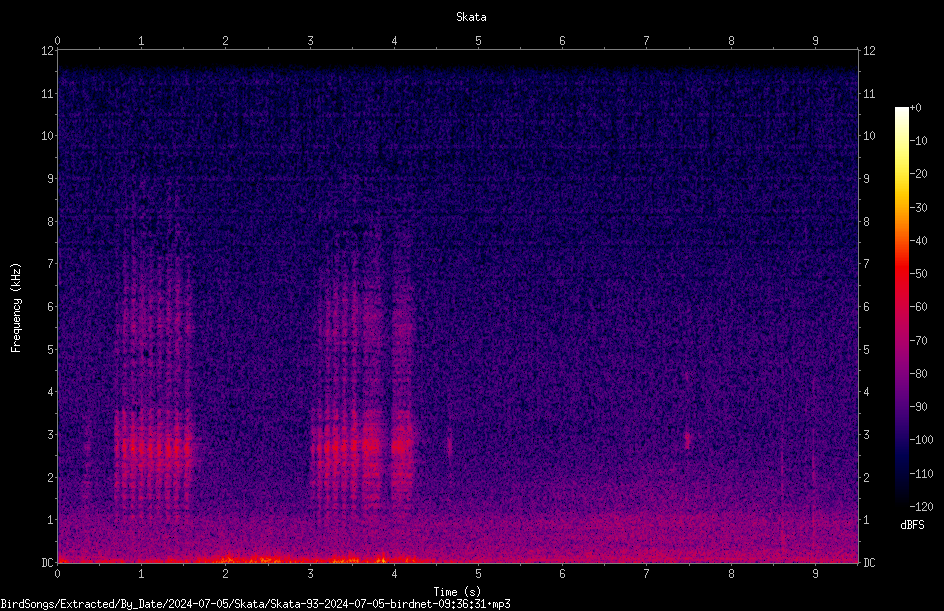Viewport: 944px width, 611px height.
Task: Click '5' on the top time axis
Action: point(479,41)
